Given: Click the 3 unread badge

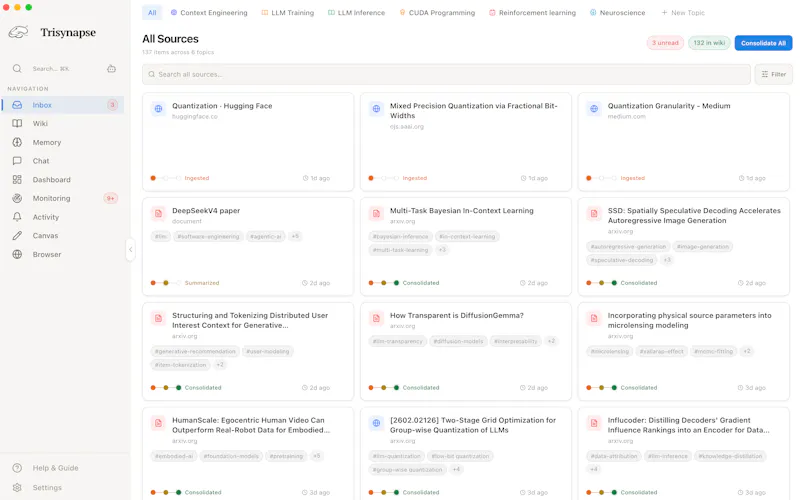Looking at the screenshot, I should click(665, 43).
